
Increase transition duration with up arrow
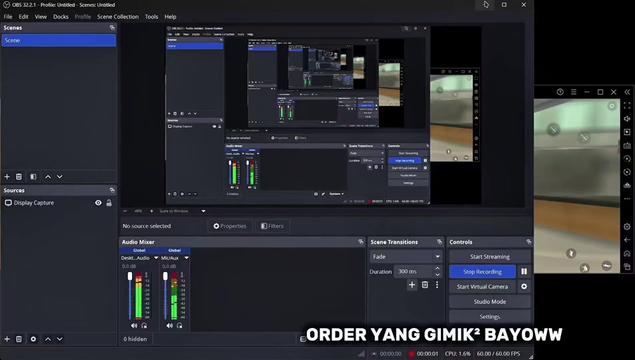(x=437, y=268)
